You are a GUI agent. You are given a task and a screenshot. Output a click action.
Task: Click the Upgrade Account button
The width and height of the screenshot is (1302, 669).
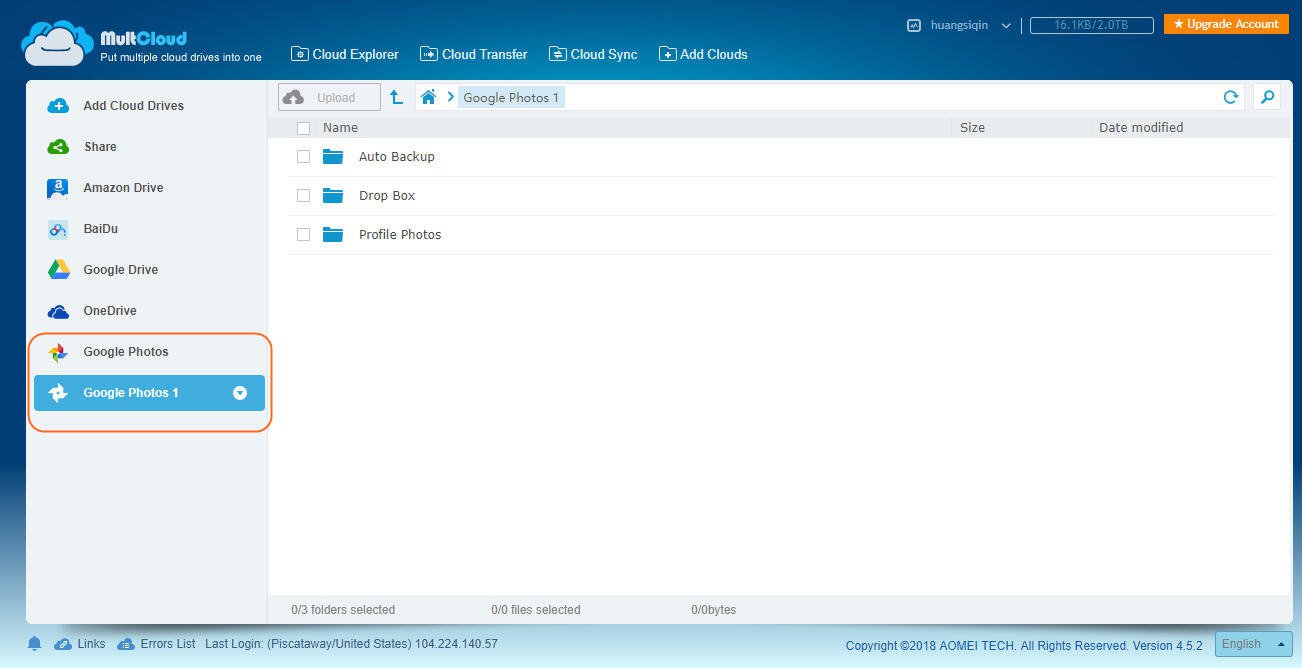pos(1226,24)
